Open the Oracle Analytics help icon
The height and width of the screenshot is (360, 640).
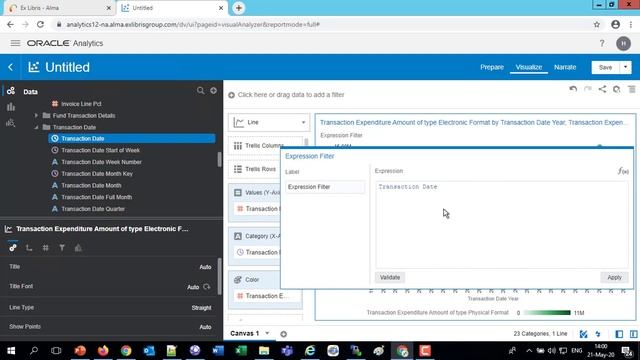(602, 43)
